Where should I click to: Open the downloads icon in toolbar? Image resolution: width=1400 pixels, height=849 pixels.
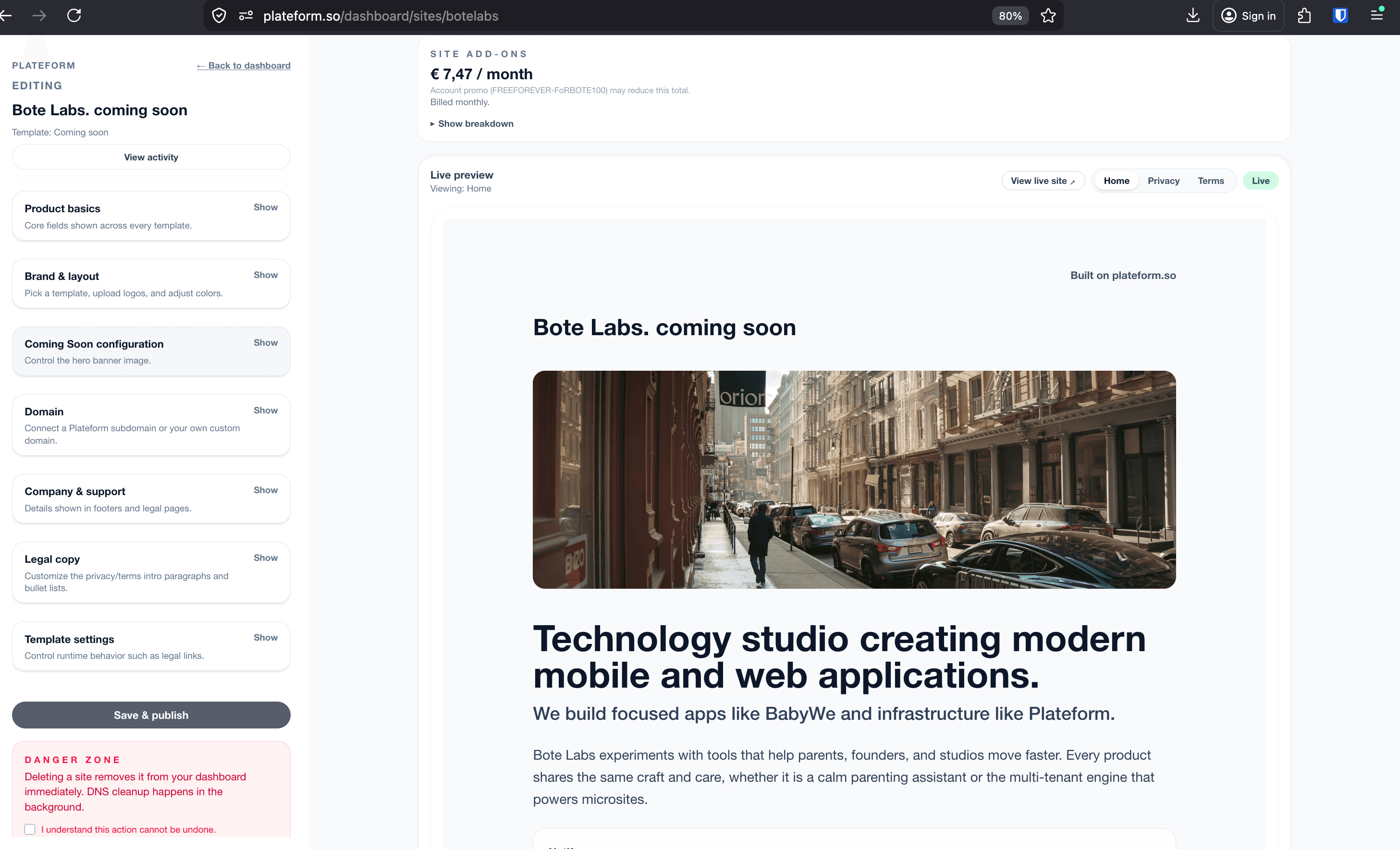click(x=1192, y=16)
